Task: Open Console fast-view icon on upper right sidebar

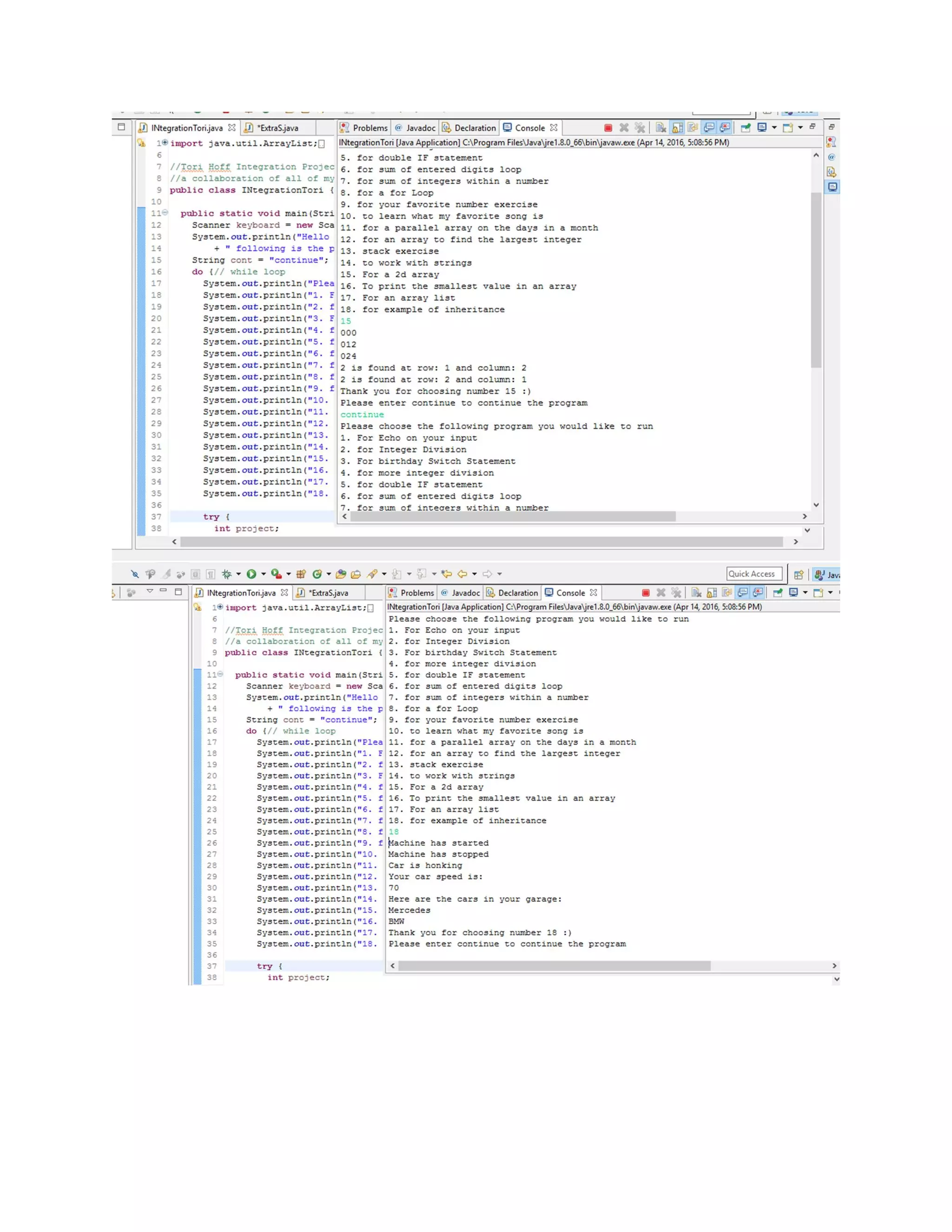Action: [833, 187]
